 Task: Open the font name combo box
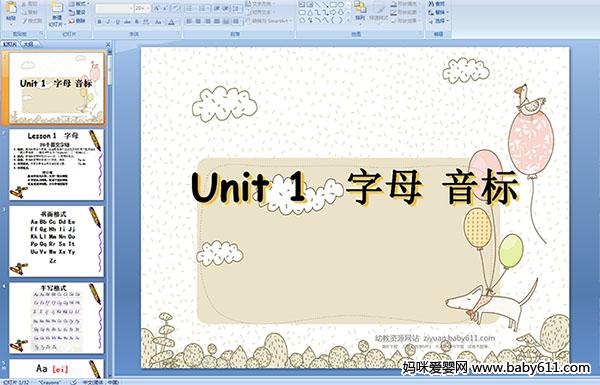tap(114, 8)
